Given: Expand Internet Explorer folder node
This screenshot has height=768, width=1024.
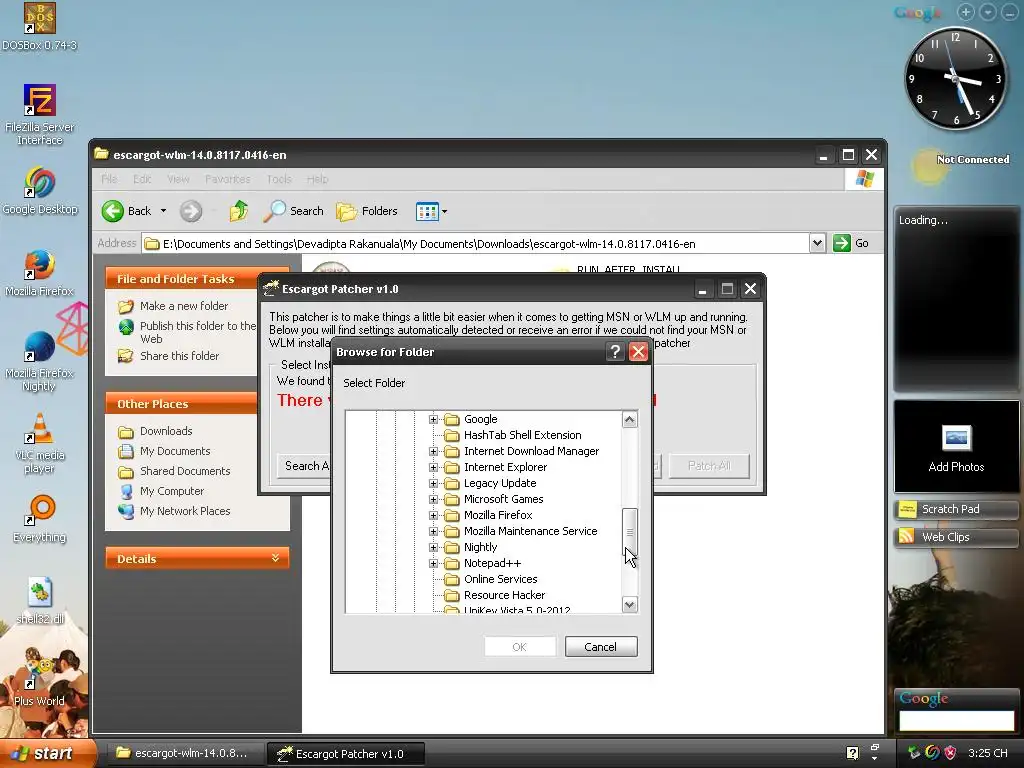Looking at the screenshot, I should coord(433,467).
